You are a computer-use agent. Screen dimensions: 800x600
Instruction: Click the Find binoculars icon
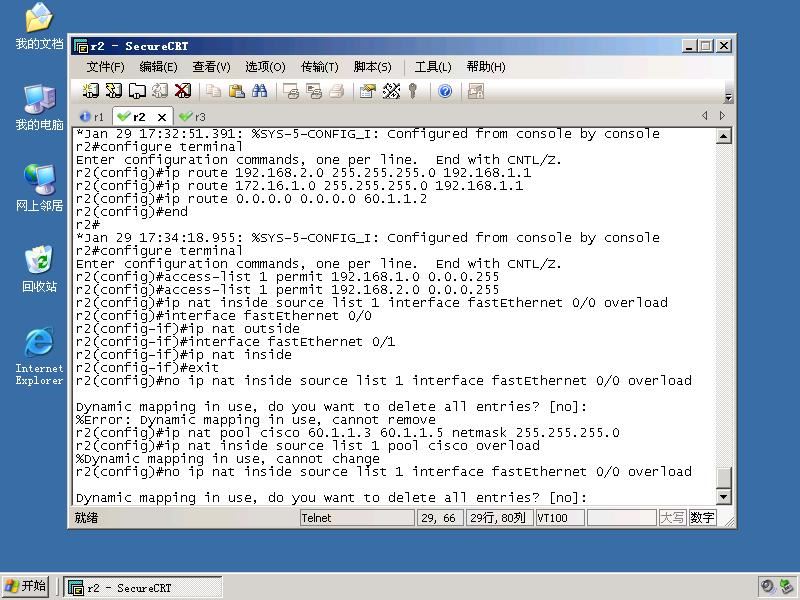259,91
